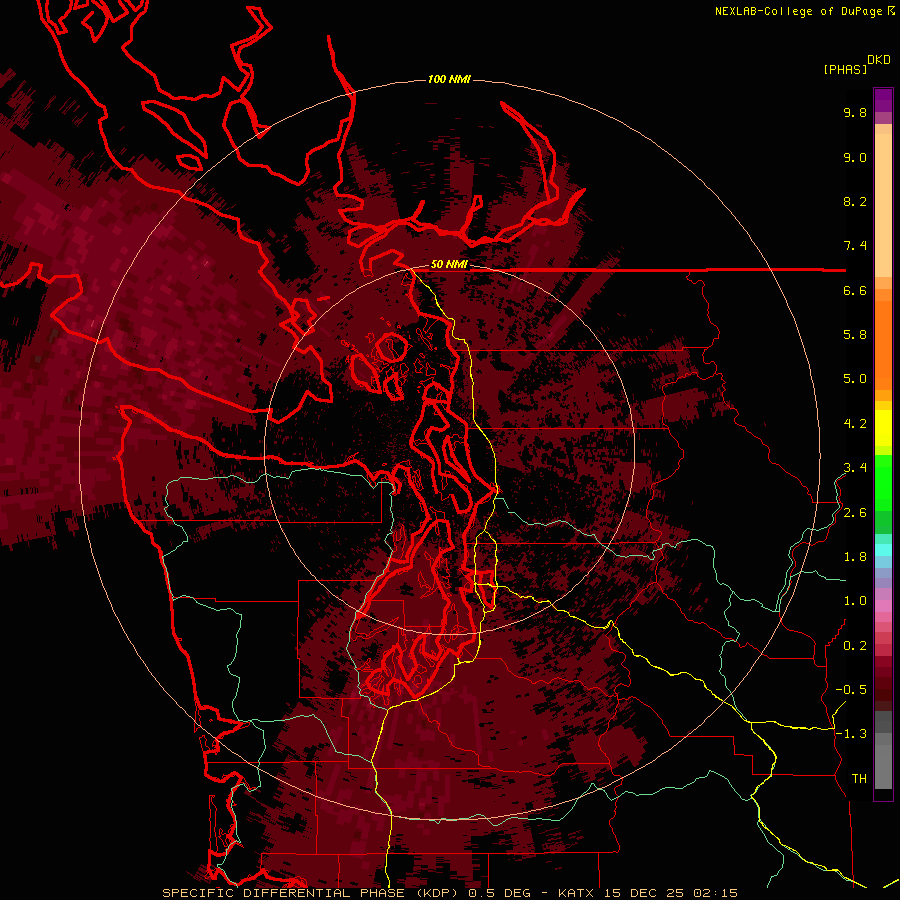This screenshot has width=900, height=900.
Task: Click the [PHAS] label above the legend
Action: 845,69
